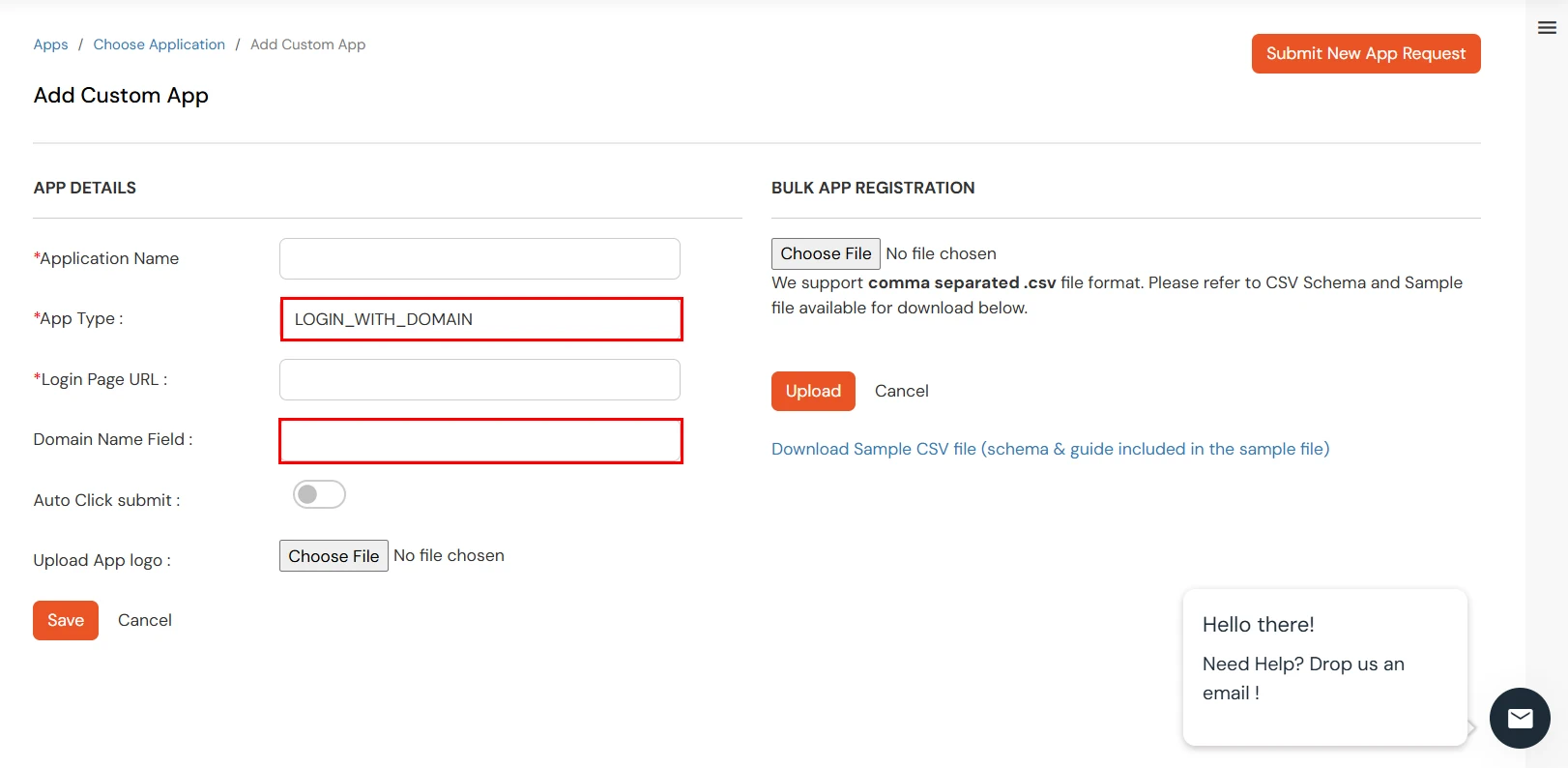Focus the Application Name input field
This screenshot has height=768, width=1568.
pos(479,258)
